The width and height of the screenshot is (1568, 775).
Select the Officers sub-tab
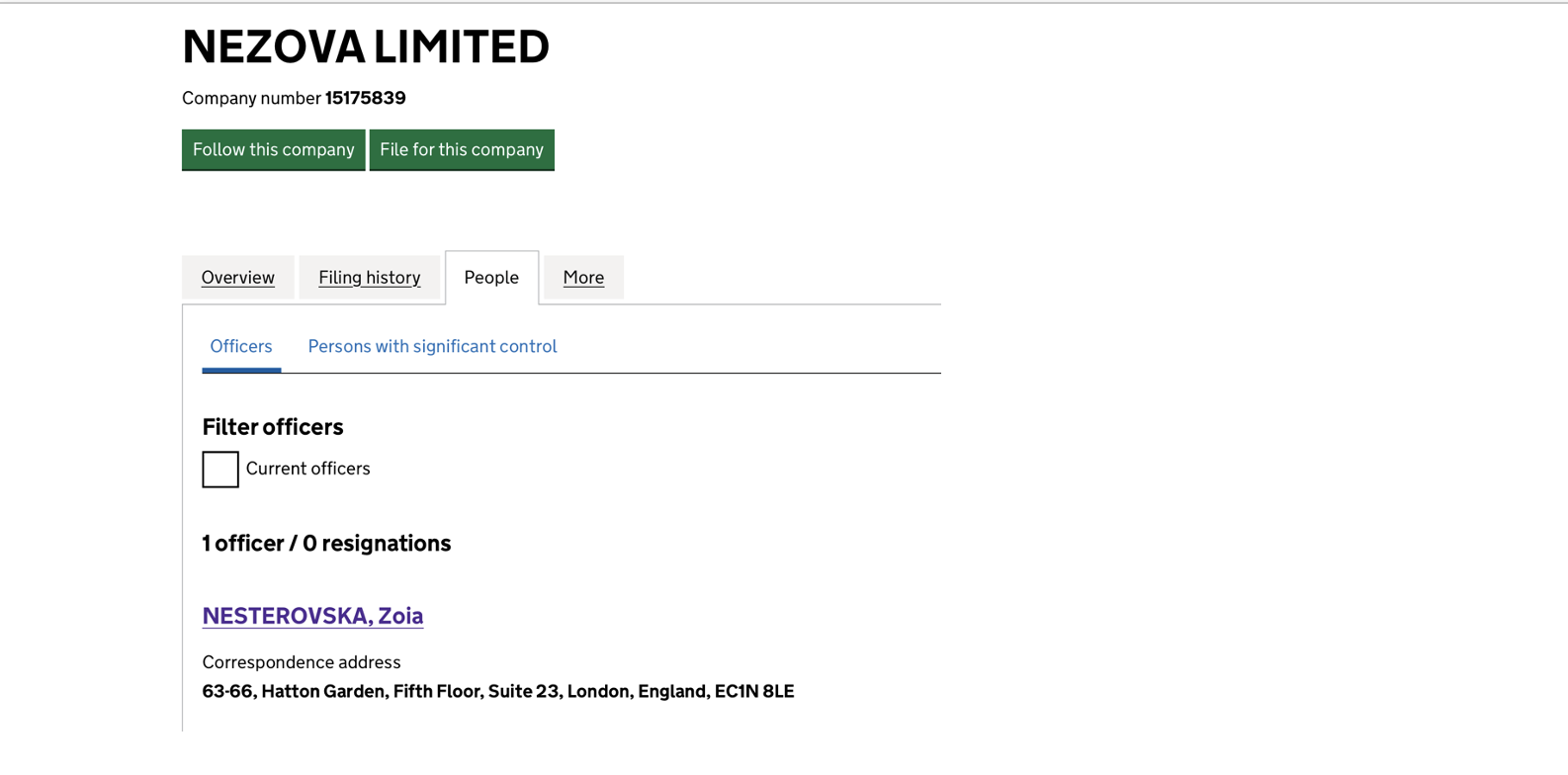pyautogui.click(x=241, y=346)
